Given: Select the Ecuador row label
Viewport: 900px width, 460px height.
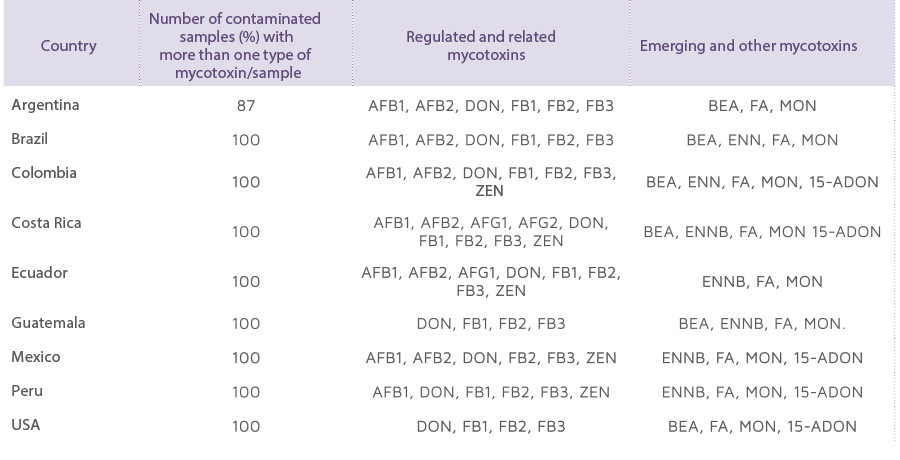Looking at the screenshot, I should coord(40,273).
